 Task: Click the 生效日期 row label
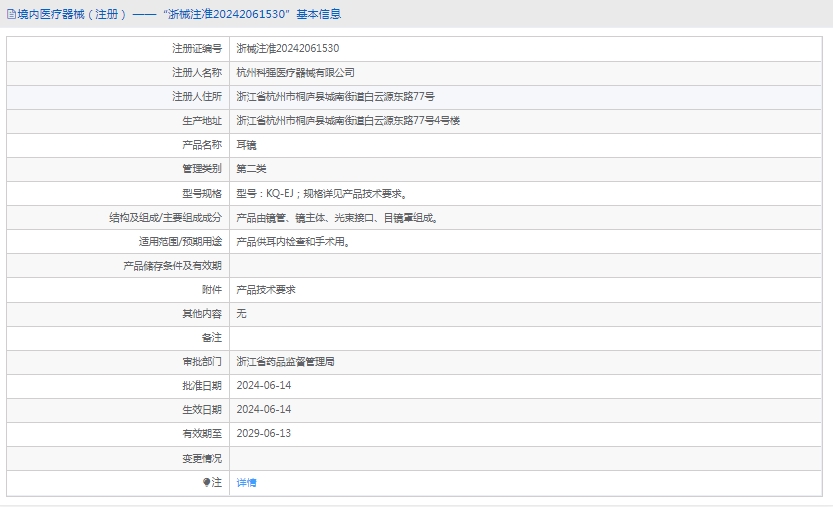click(x=201, y=409)
